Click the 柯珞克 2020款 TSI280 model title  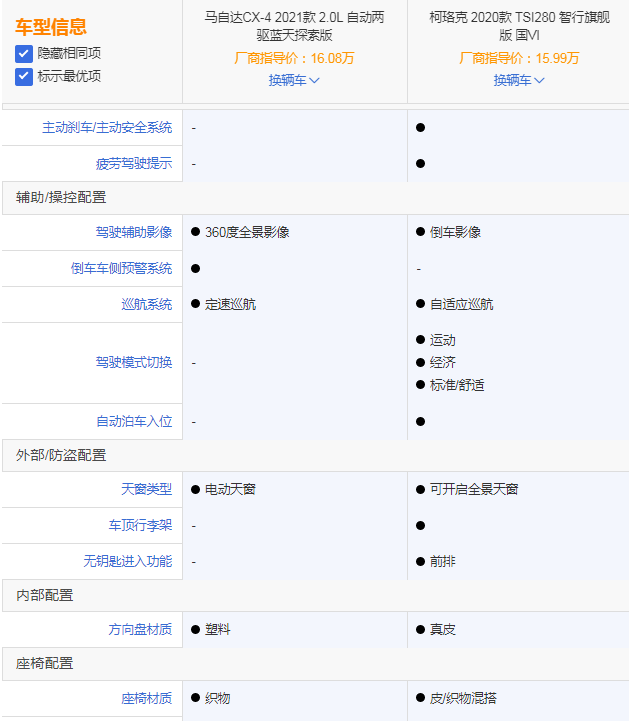(518, 26)
